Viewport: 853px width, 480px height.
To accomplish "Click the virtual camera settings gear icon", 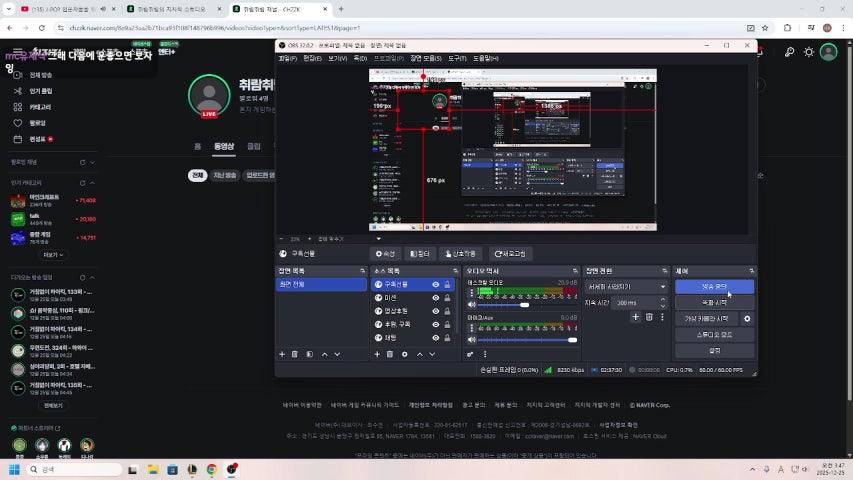I will click(746, 318).
